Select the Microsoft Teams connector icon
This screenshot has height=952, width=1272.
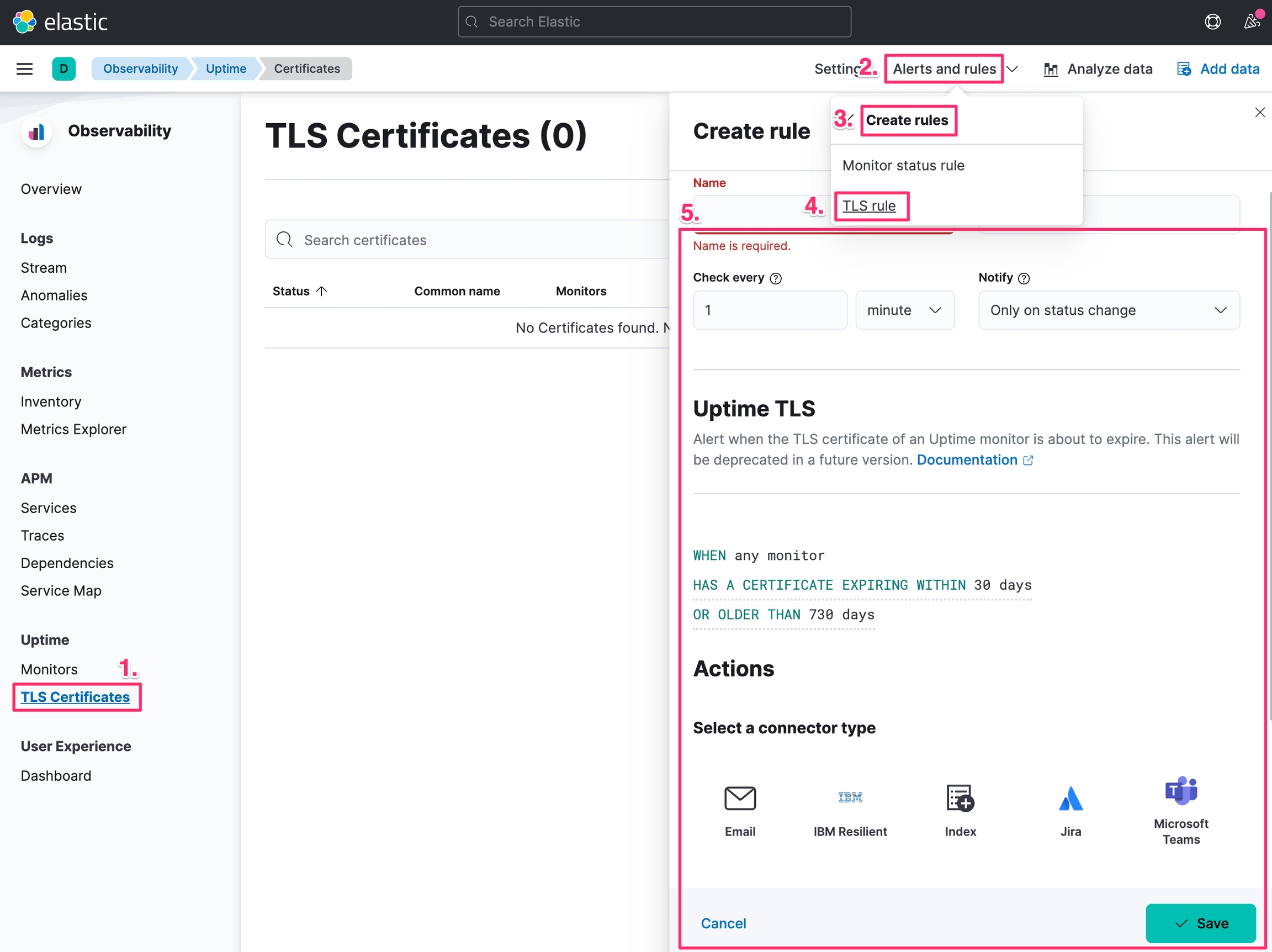click(x=1180, y=791)
